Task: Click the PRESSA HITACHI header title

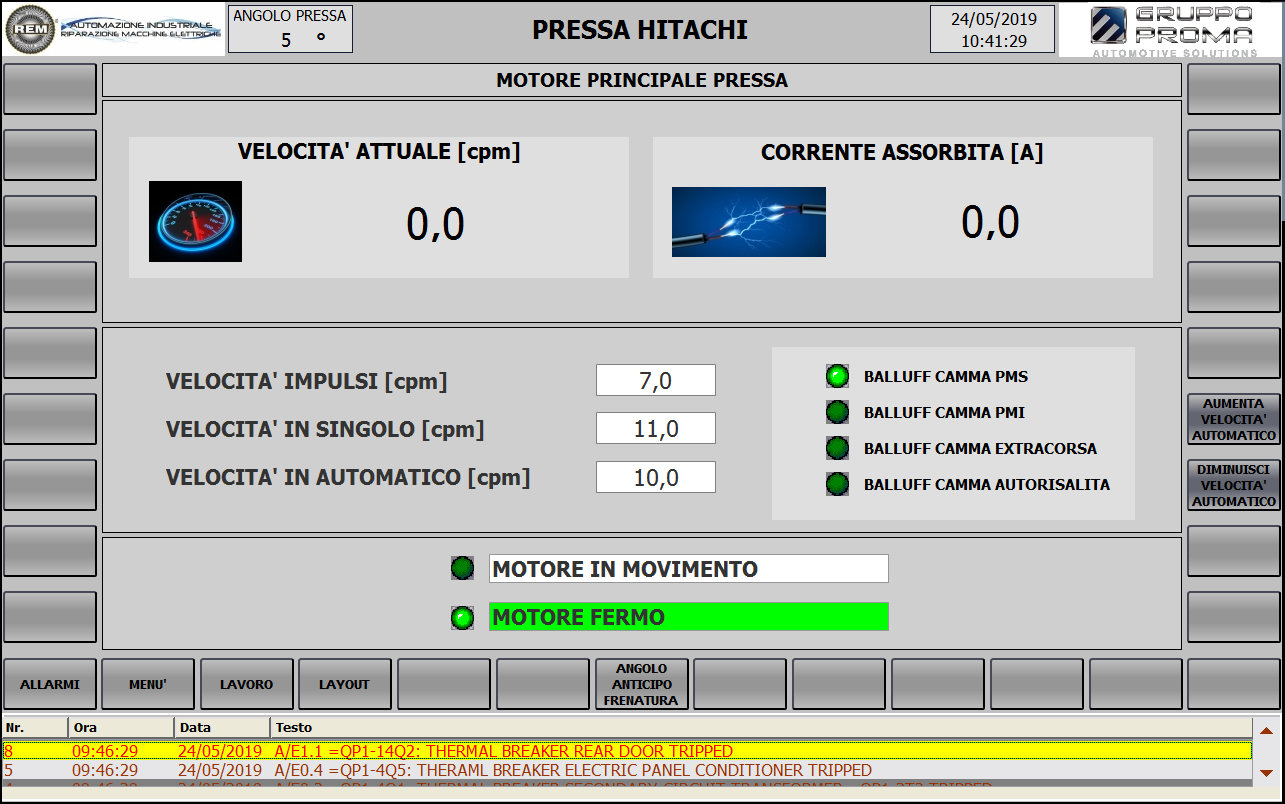Action: pos(640,30)
